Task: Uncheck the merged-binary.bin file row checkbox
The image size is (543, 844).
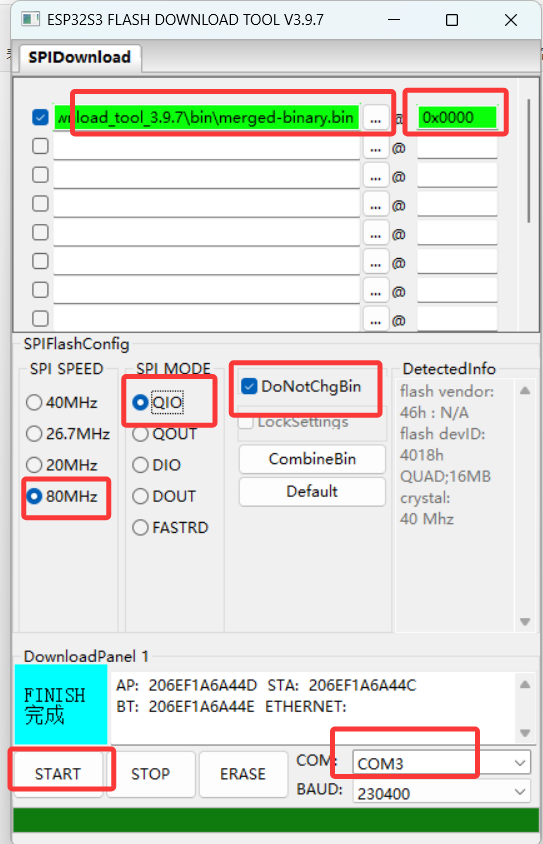Action: tap(40, 117)
